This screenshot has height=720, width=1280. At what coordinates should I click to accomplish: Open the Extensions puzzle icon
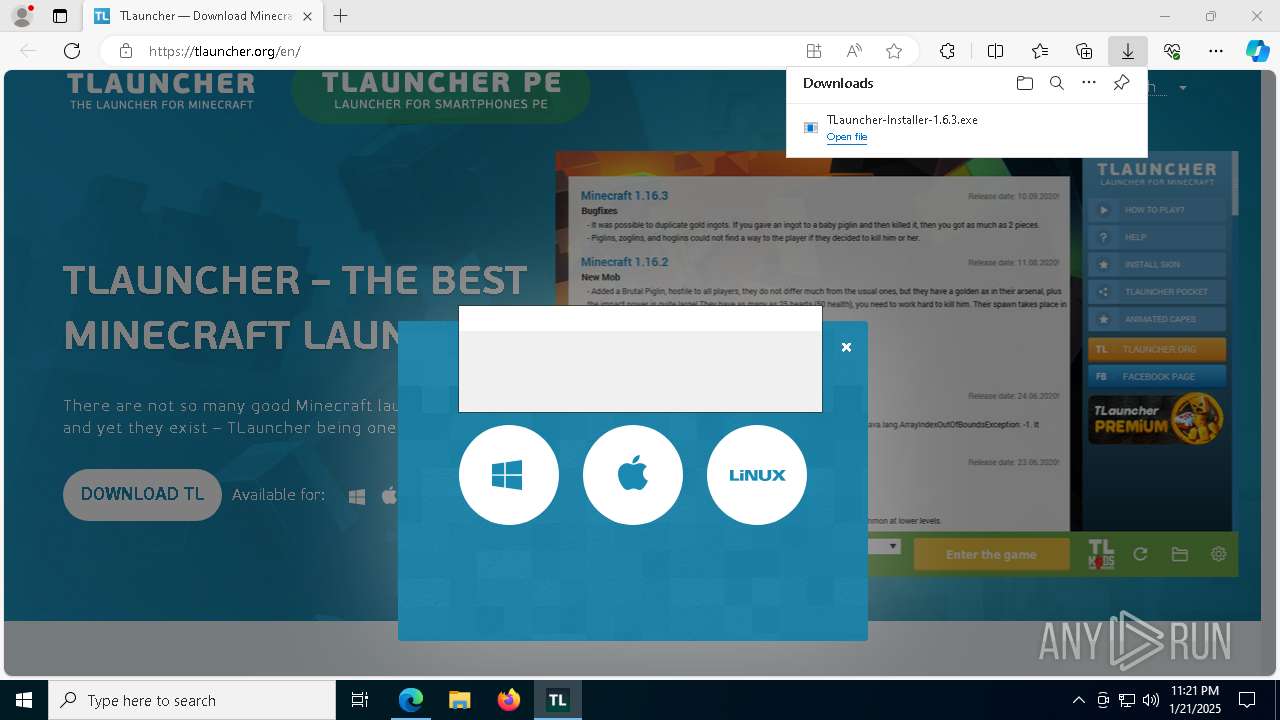pyautogui.click(x=947, y=51)
